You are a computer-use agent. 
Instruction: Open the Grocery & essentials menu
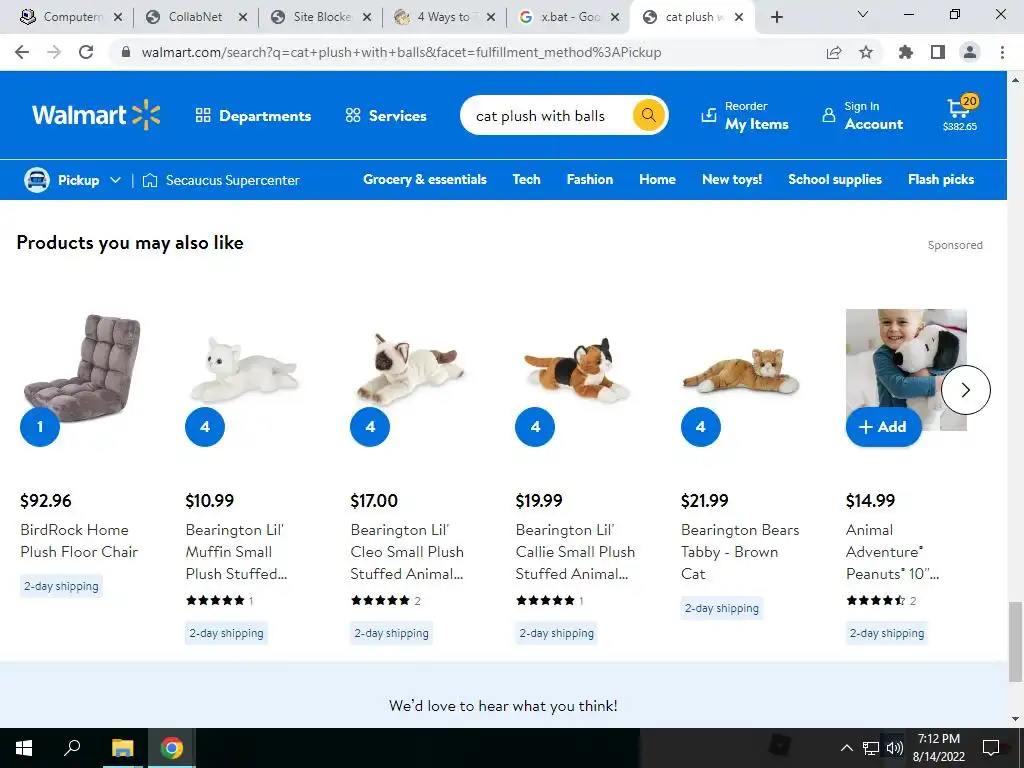tap(424, 179)
